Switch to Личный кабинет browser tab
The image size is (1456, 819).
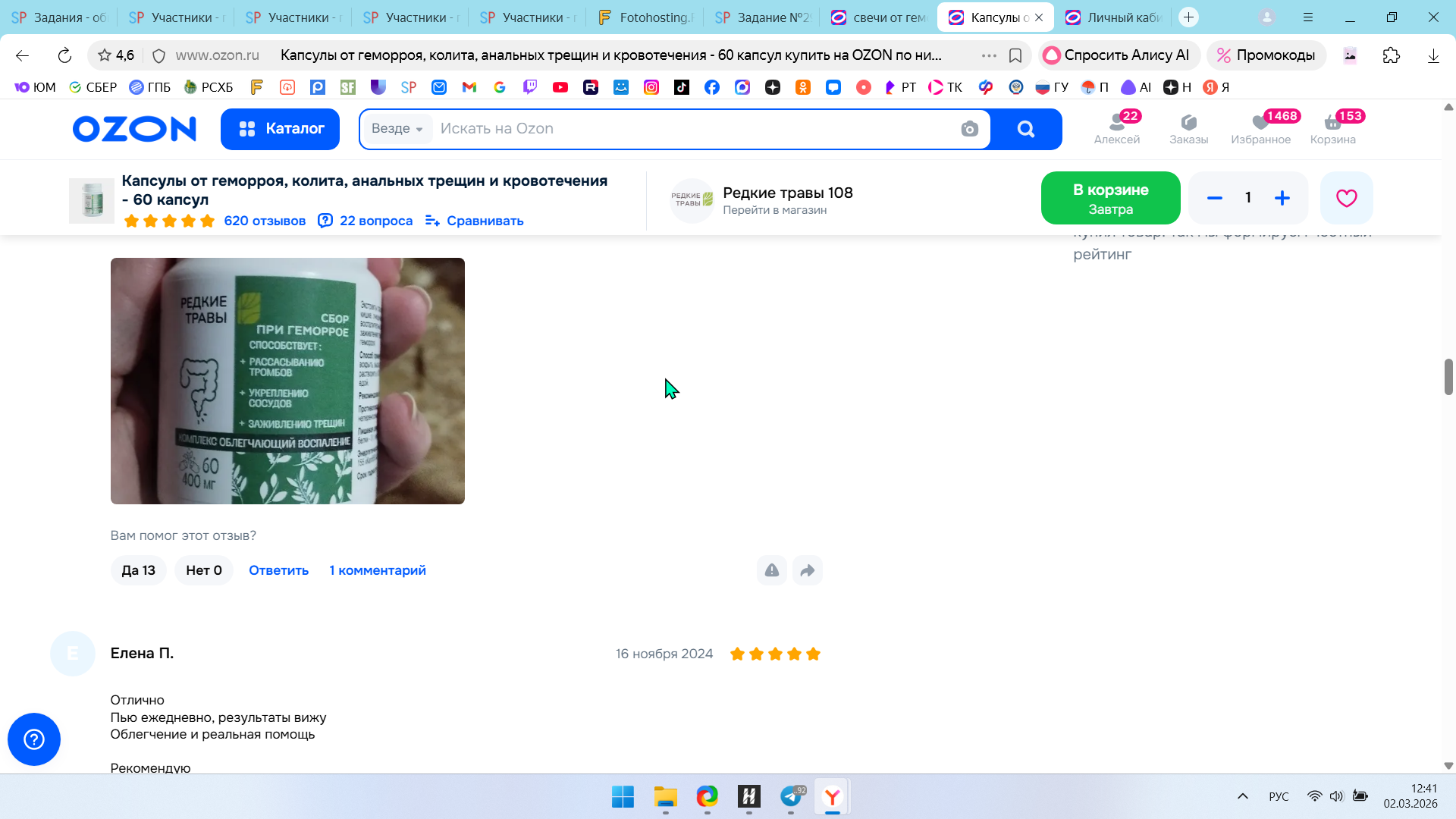(1115, 17)
